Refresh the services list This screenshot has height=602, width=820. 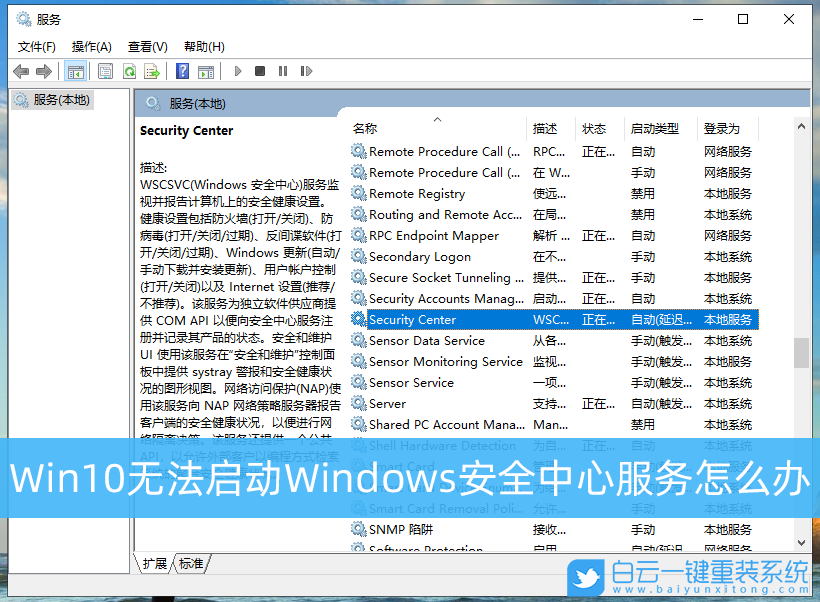[130, 71]
